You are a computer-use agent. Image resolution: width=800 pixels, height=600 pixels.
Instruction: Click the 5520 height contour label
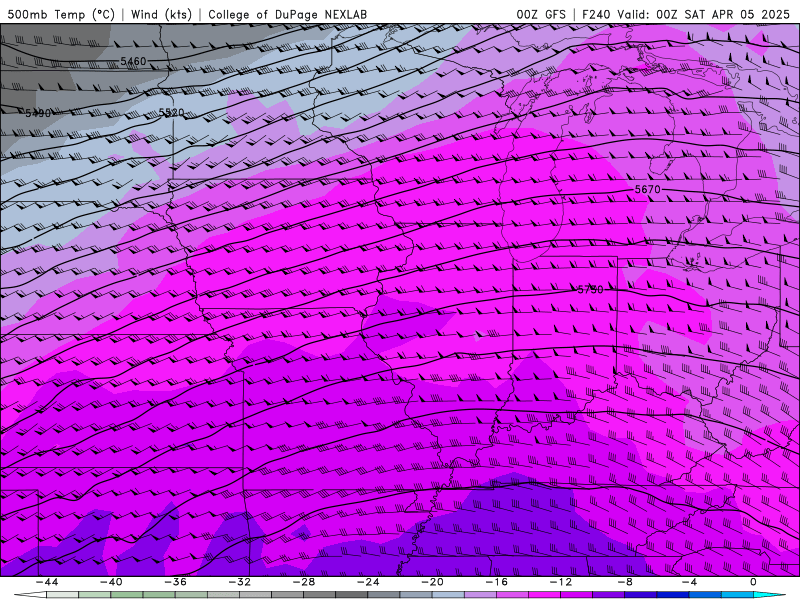(171, 113)
